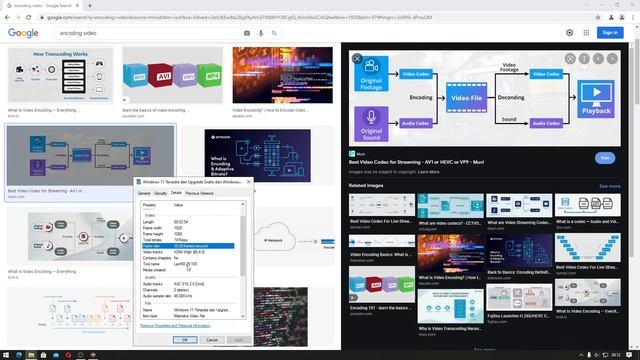640x360 pixels.
Task: Open the Learn More copyright link
Action: (x=428, y=172)
